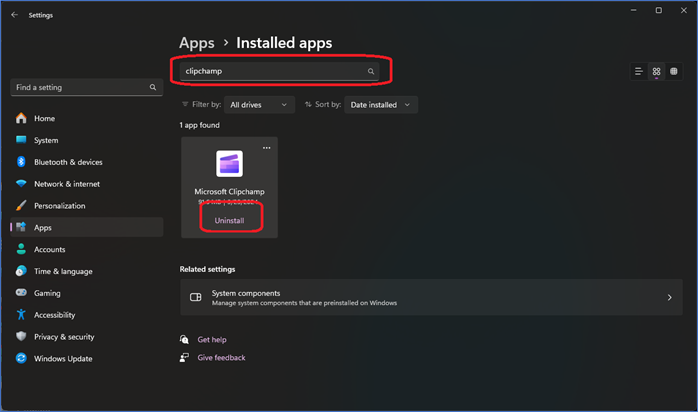Click the back arrow in Settings
Viewport: 698px width, 412px height.
pyautogui.click(x=14, y=15)
